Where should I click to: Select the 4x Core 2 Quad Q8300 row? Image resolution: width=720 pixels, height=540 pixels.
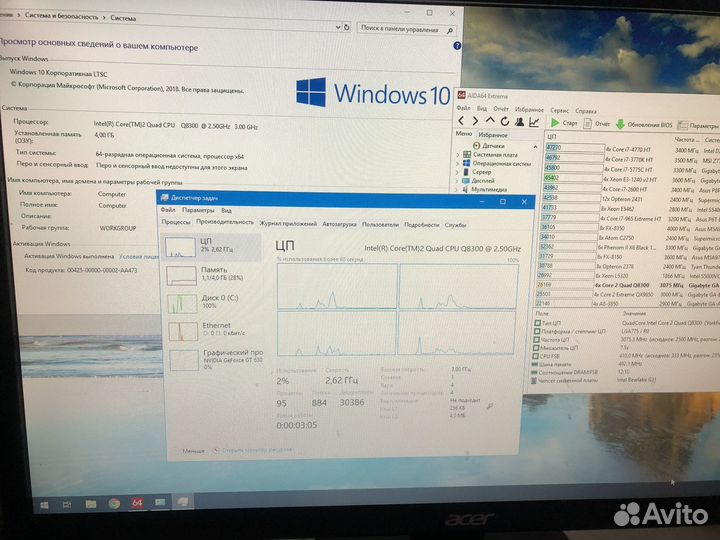point(628,285)
